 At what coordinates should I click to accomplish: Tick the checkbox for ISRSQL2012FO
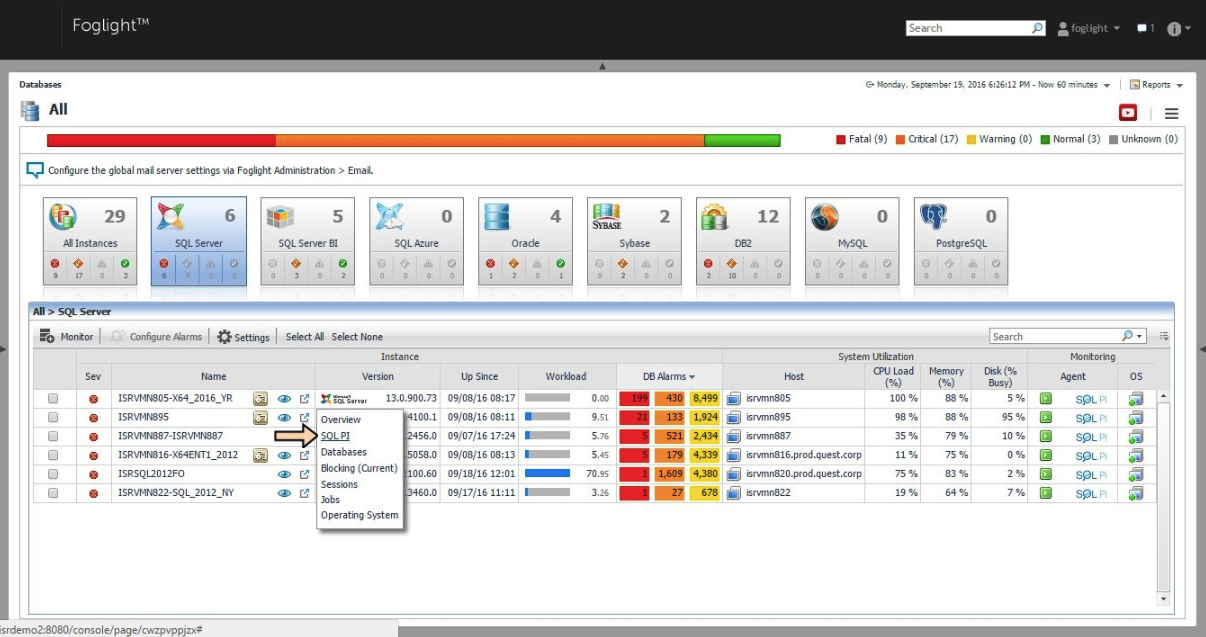(53, 474)
